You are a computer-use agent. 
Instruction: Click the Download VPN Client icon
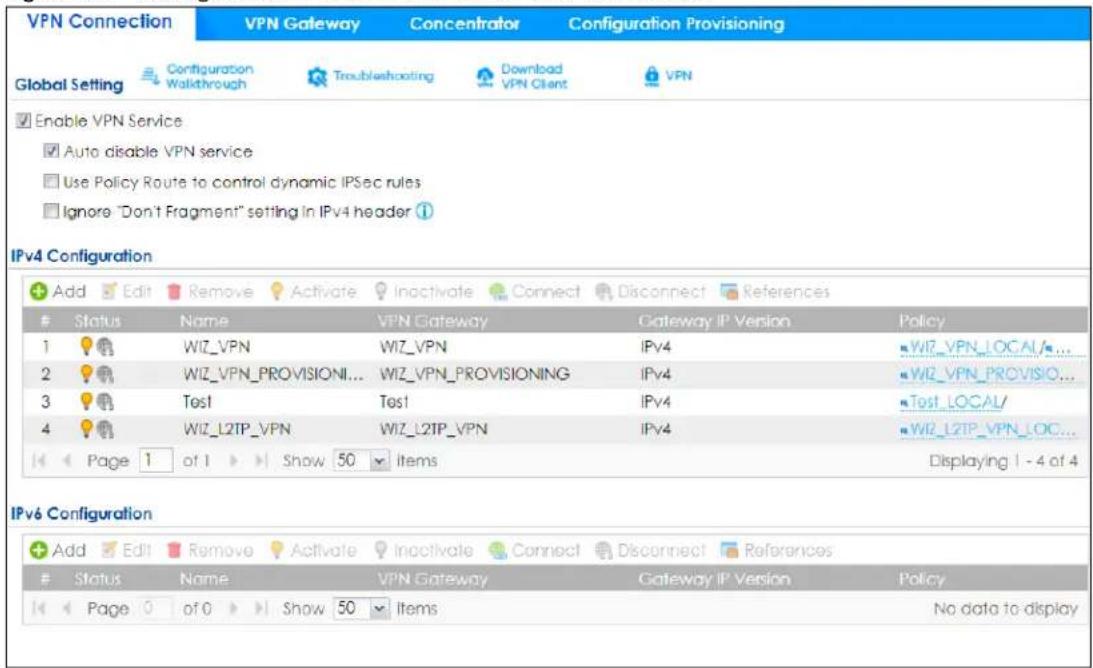pyautogui.click(x=484, y=77)
